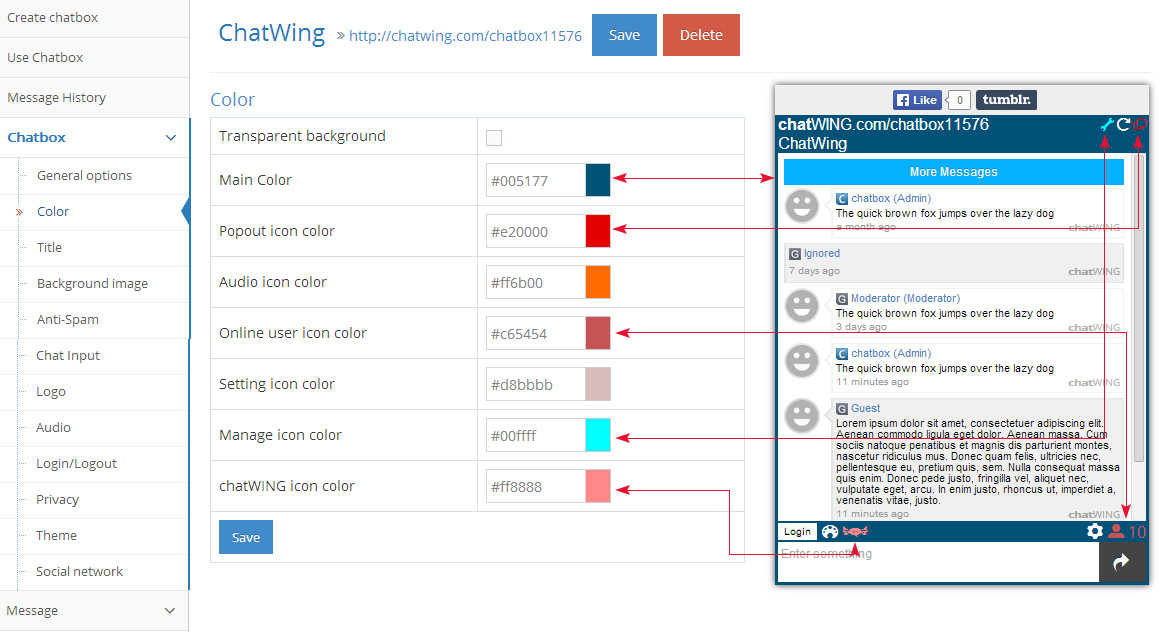The height and width of the screenshot is (632, 1169).
Task: Click the Main Color hex field #005177
Action: coord(535,180)
